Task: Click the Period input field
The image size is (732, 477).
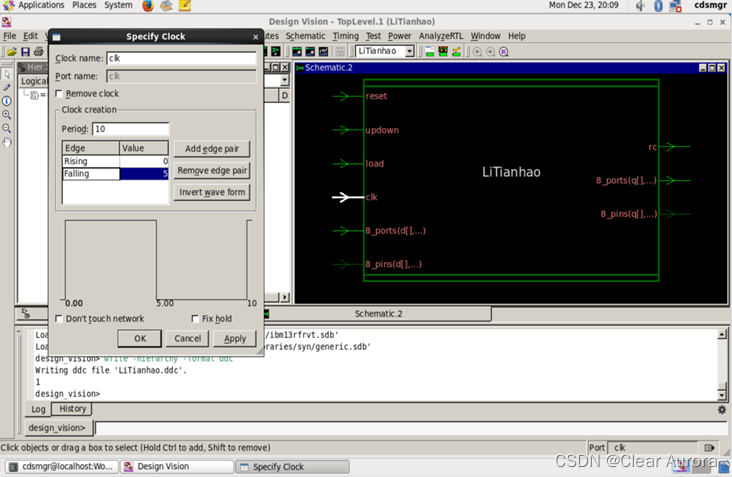Action: [130, 129]
